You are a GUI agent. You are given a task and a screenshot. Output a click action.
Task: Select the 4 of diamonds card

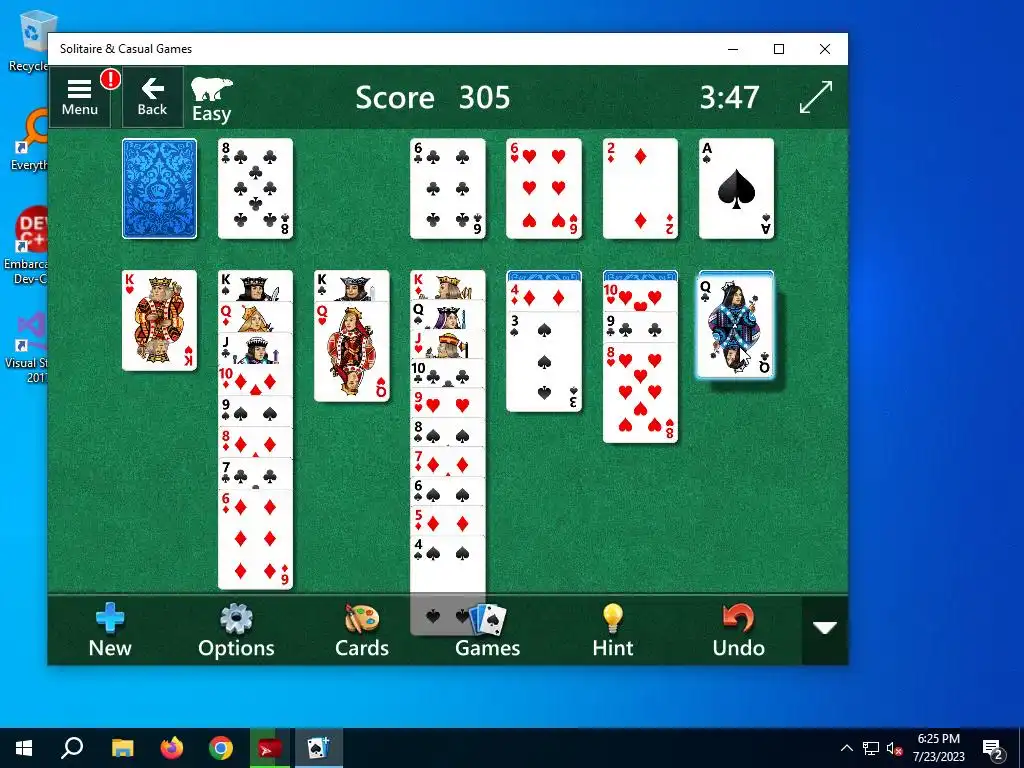point(544,298)
